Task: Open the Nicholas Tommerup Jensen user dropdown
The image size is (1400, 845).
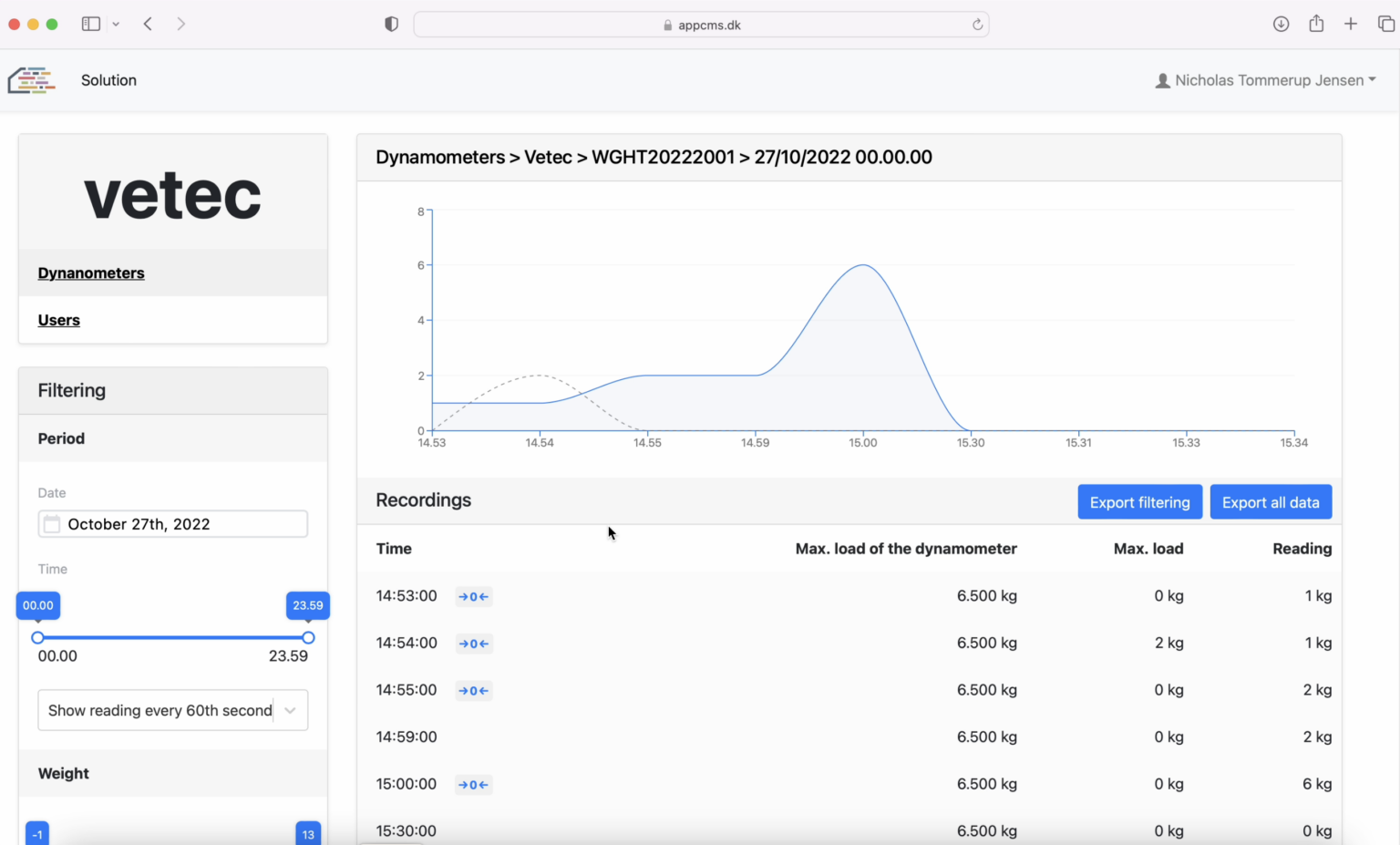Action: [1265, 80]
